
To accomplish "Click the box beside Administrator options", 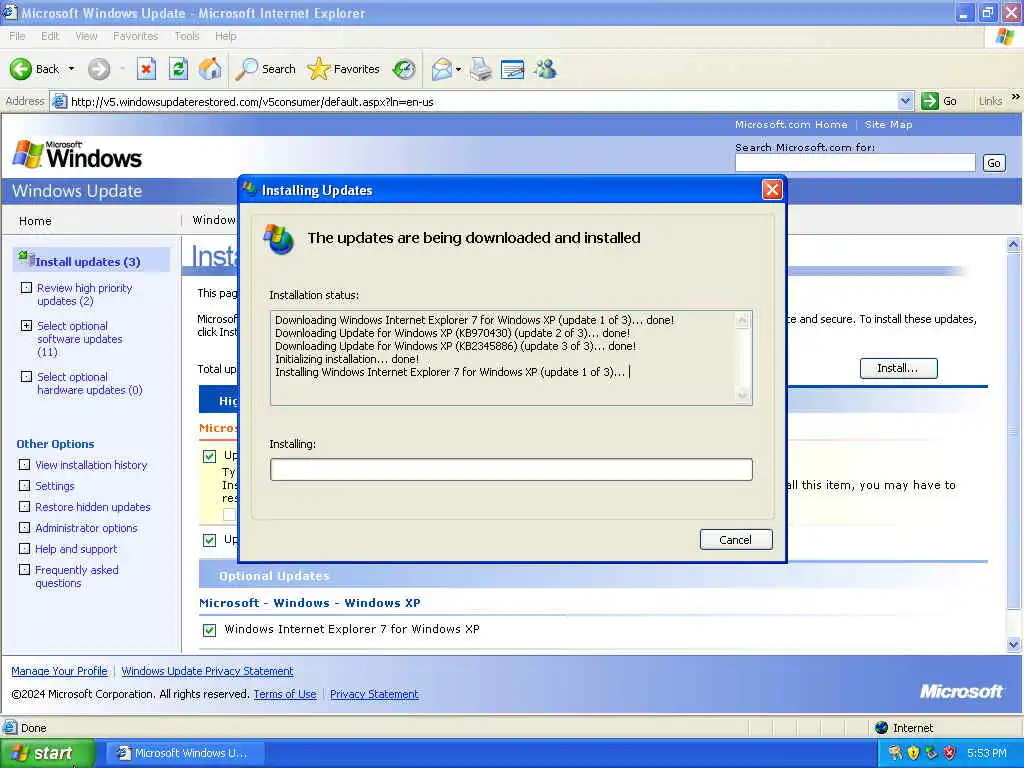I will (24, 528).
